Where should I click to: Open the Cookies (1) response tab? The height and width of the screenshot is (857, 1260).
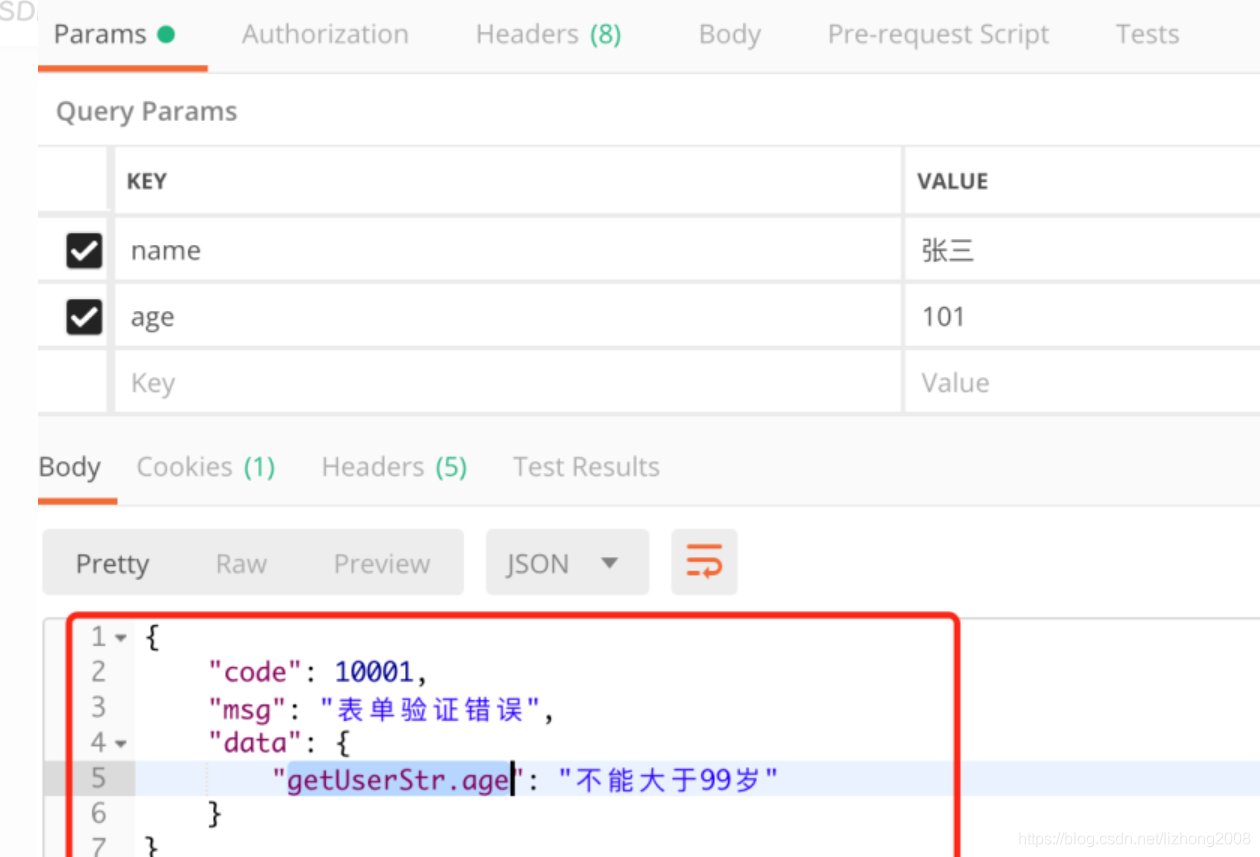coord(205,467)
